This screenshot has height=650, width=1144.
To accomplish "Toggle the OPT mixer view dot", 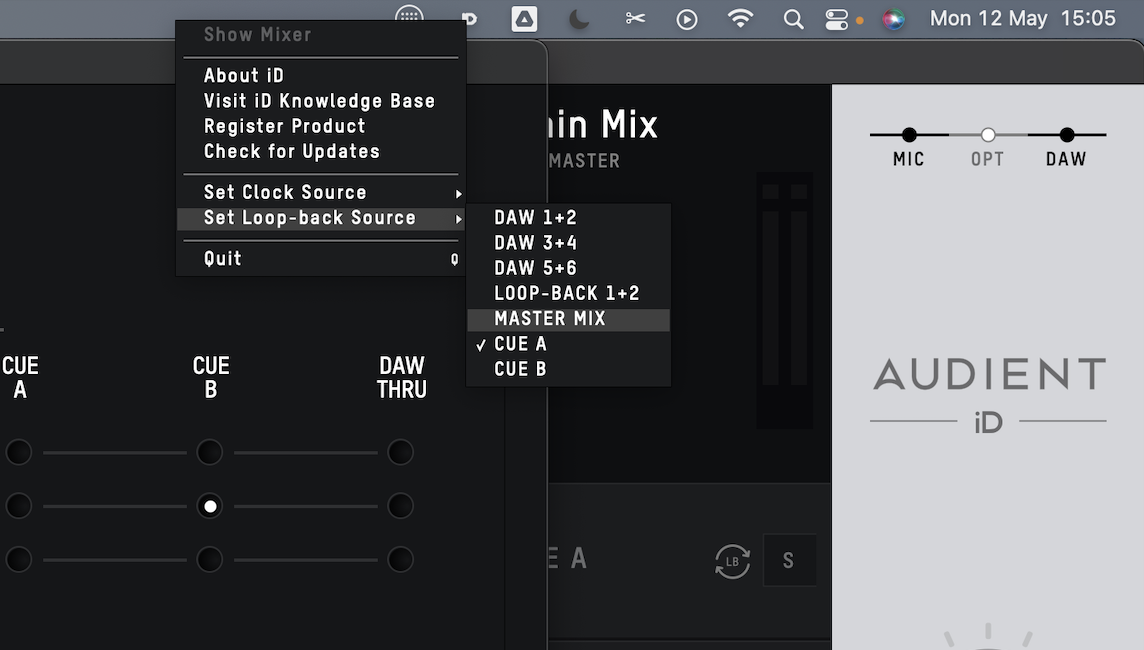I will 988,135.
